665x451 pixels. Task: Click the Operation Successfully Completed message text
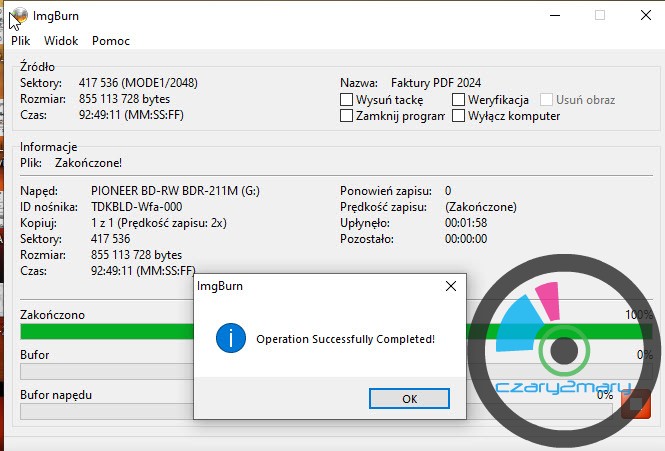(346, 339)
